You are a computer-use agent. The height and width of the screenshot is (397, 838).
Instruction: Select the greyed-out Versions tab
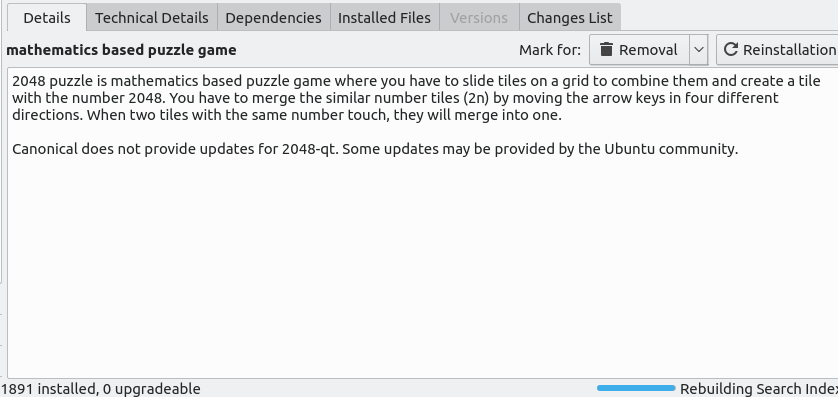pos(479,18)
